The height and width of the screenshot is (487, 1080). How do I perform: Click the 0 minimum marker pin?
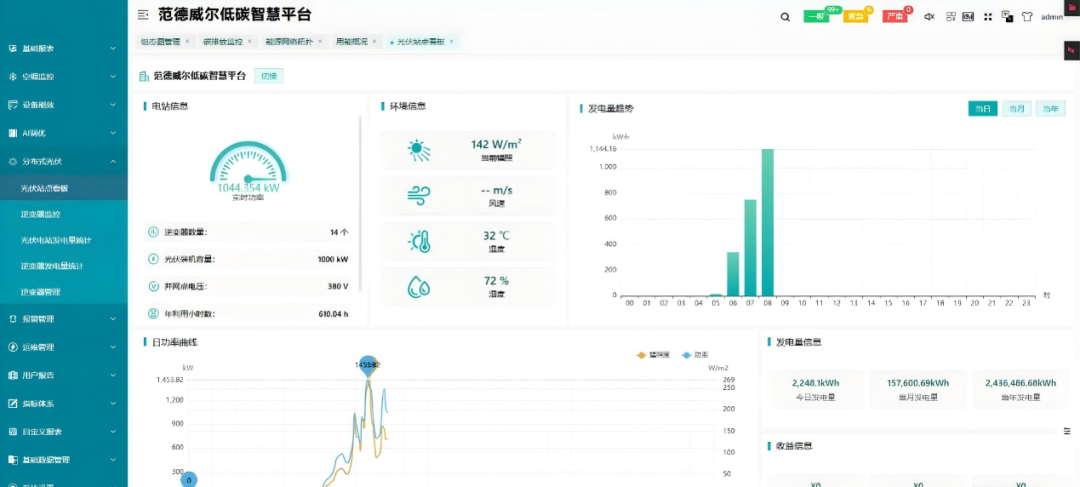point(189,479)
